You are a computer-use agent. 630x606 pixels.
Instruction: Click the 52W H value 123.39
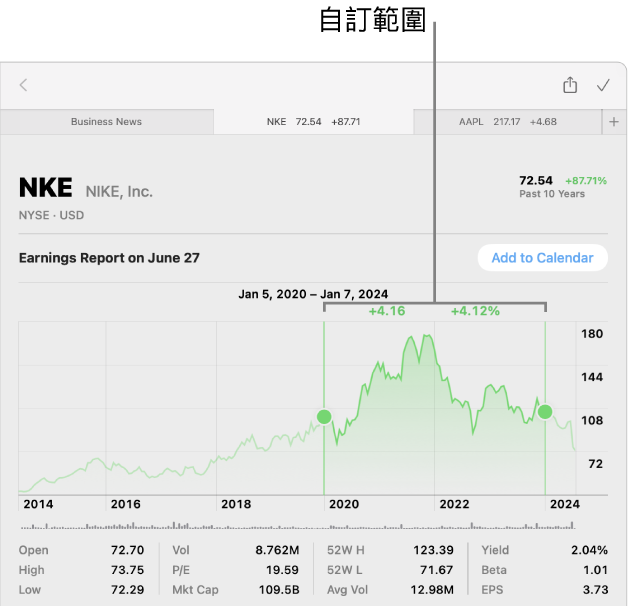coord(434,550)
